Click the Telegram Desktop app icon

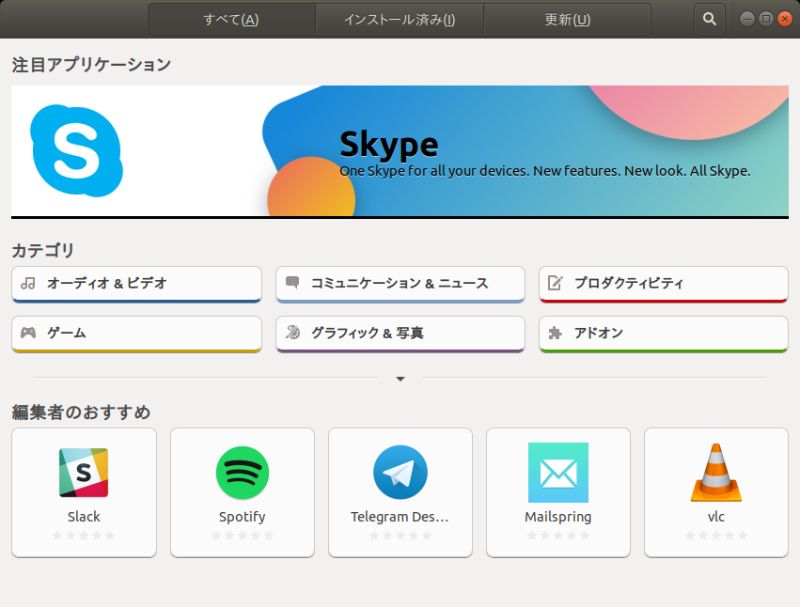[x=401, y=472]
